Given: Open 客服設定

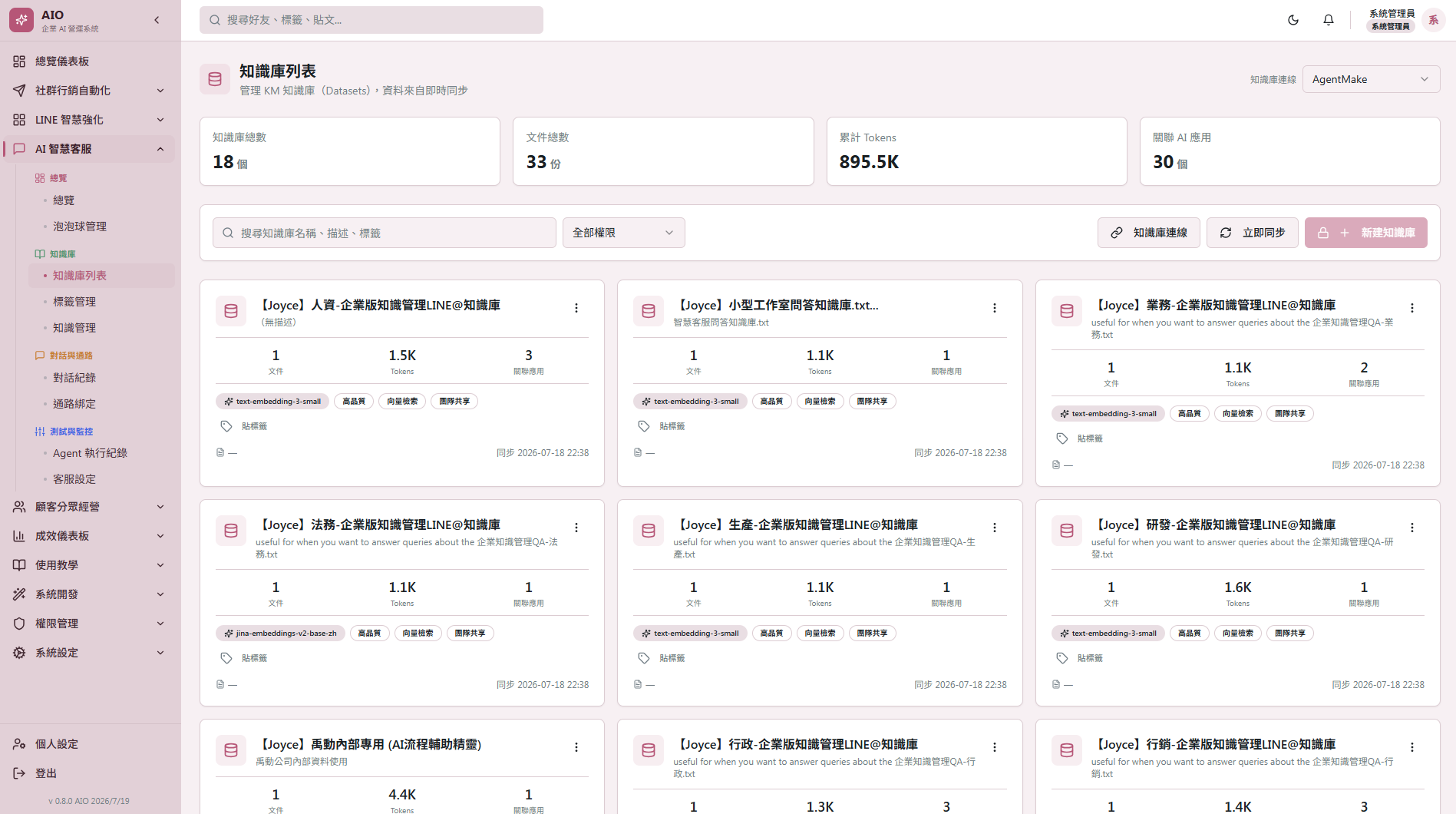Looking at the screenshot, I should point(102,479).
